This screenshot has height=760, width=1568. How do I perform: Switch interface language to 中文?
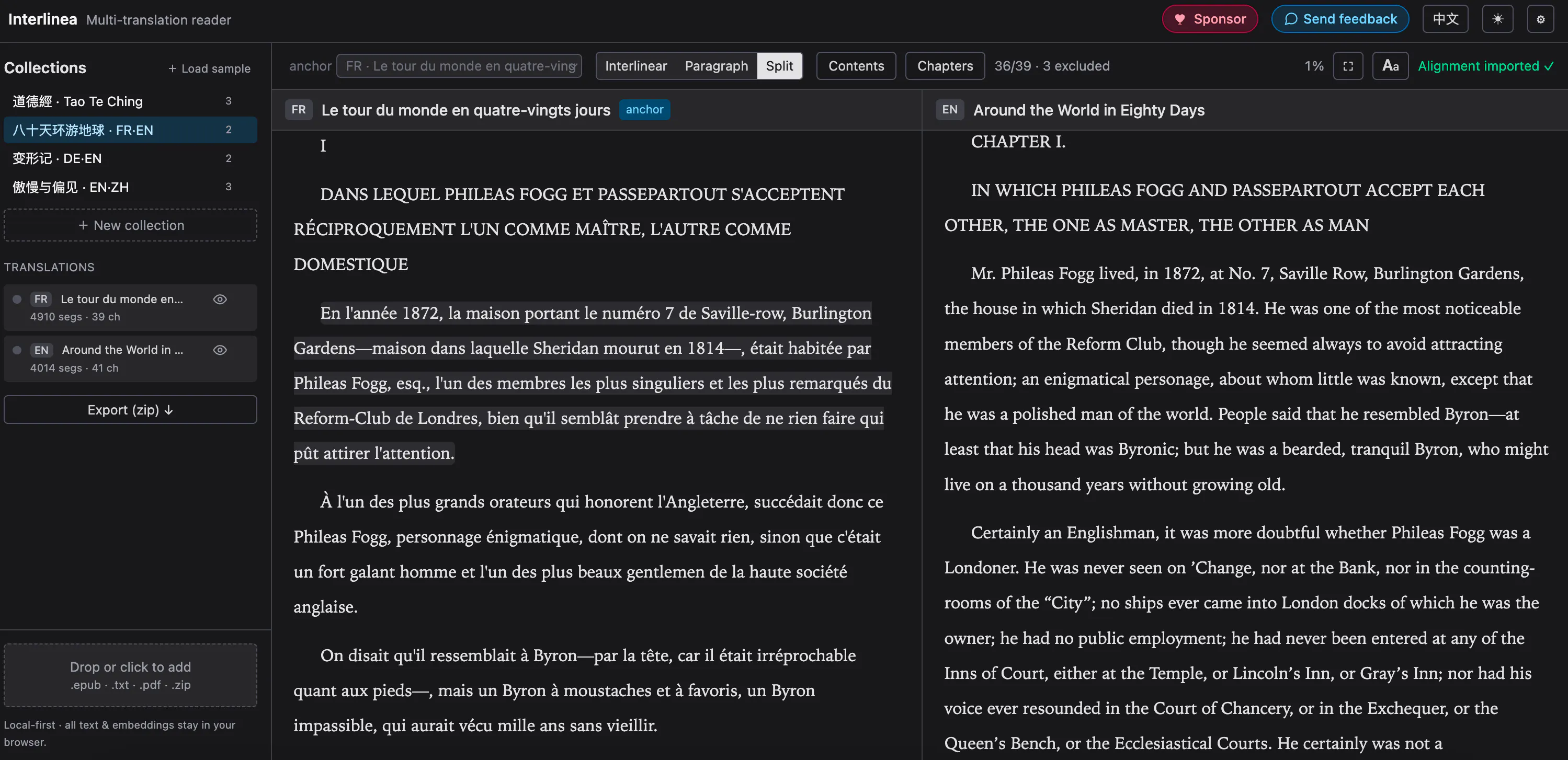point(1445,19)
